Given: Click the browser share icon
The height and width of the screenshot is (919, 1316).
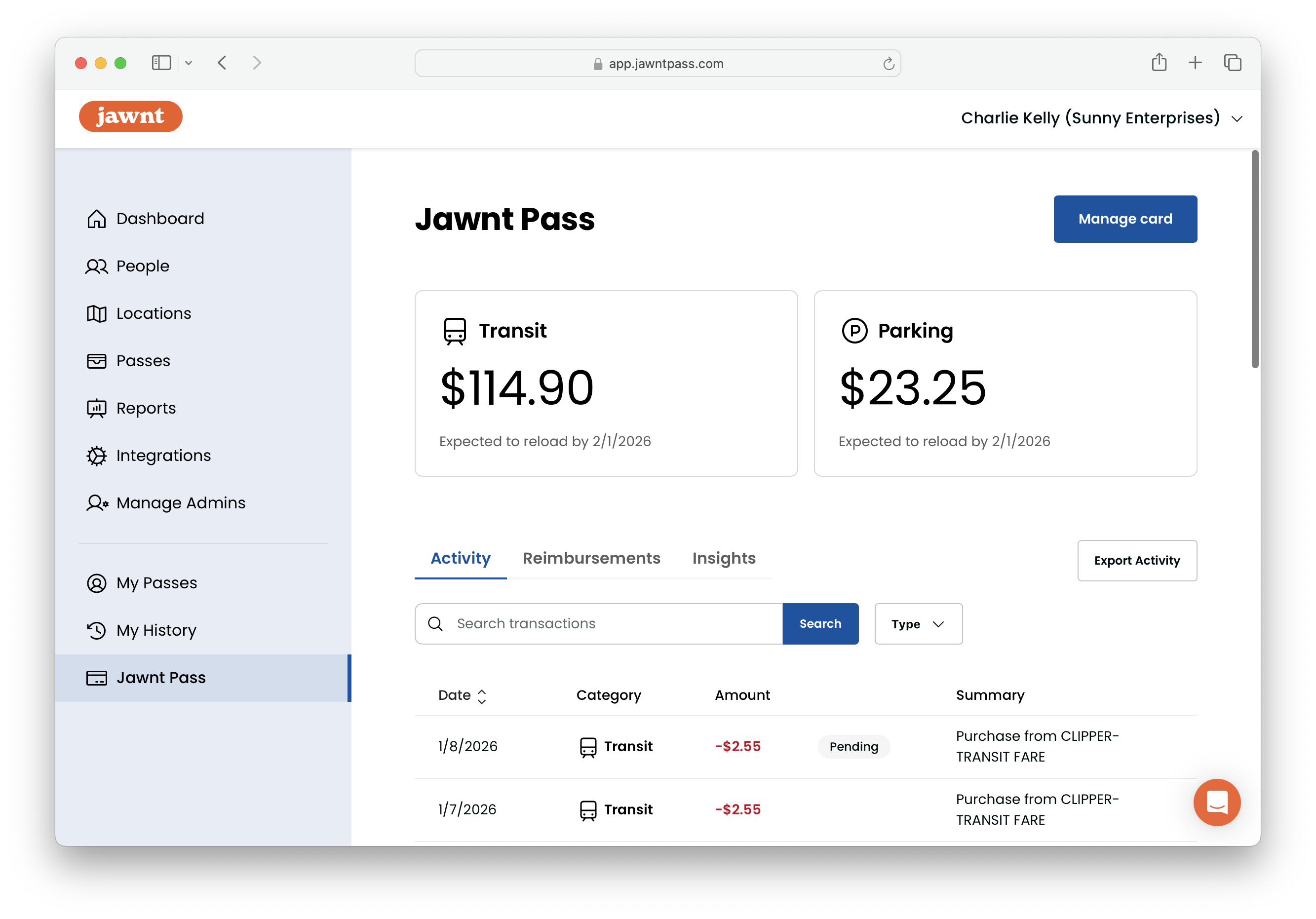Looking at the screenshot, I should click(x=1159, y=62).
